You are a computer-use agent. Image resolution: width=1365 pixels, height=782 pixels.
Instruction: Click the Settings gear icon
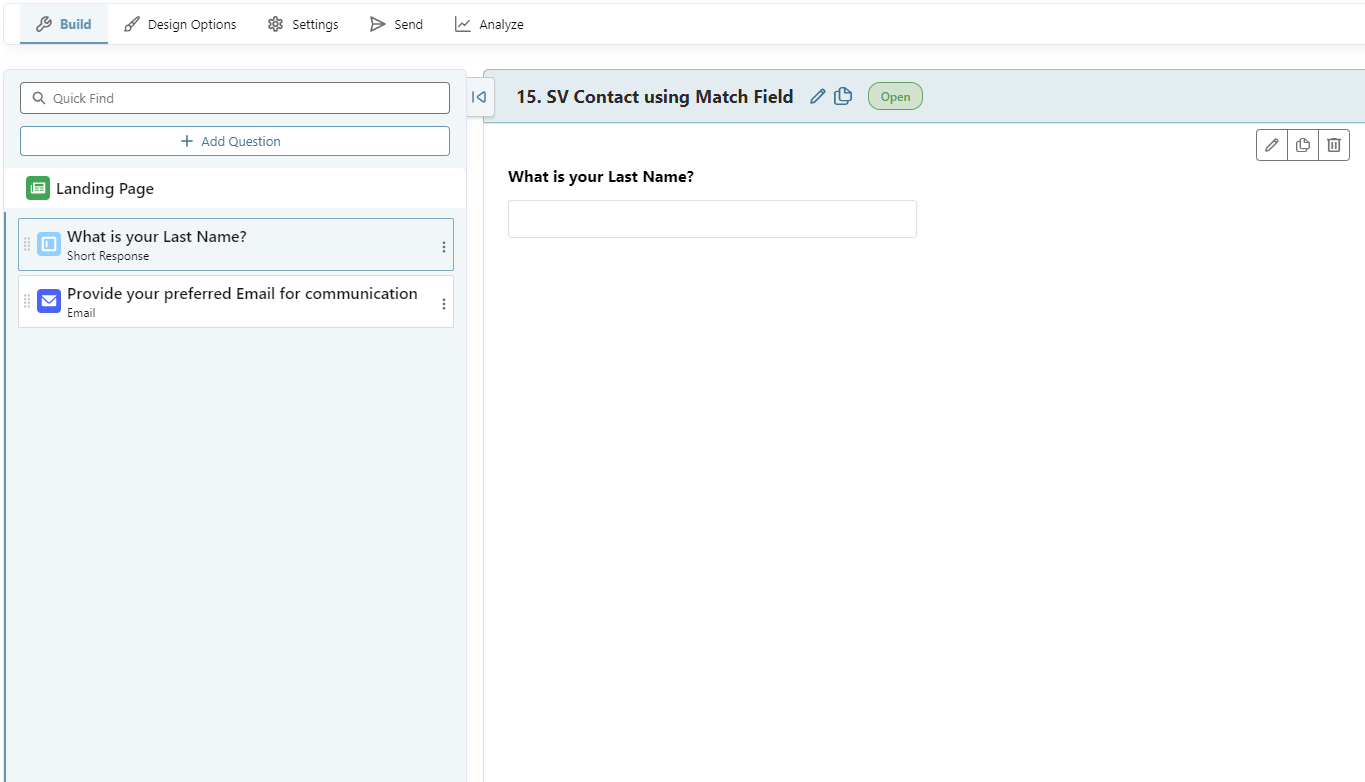[x=274, y=24]
